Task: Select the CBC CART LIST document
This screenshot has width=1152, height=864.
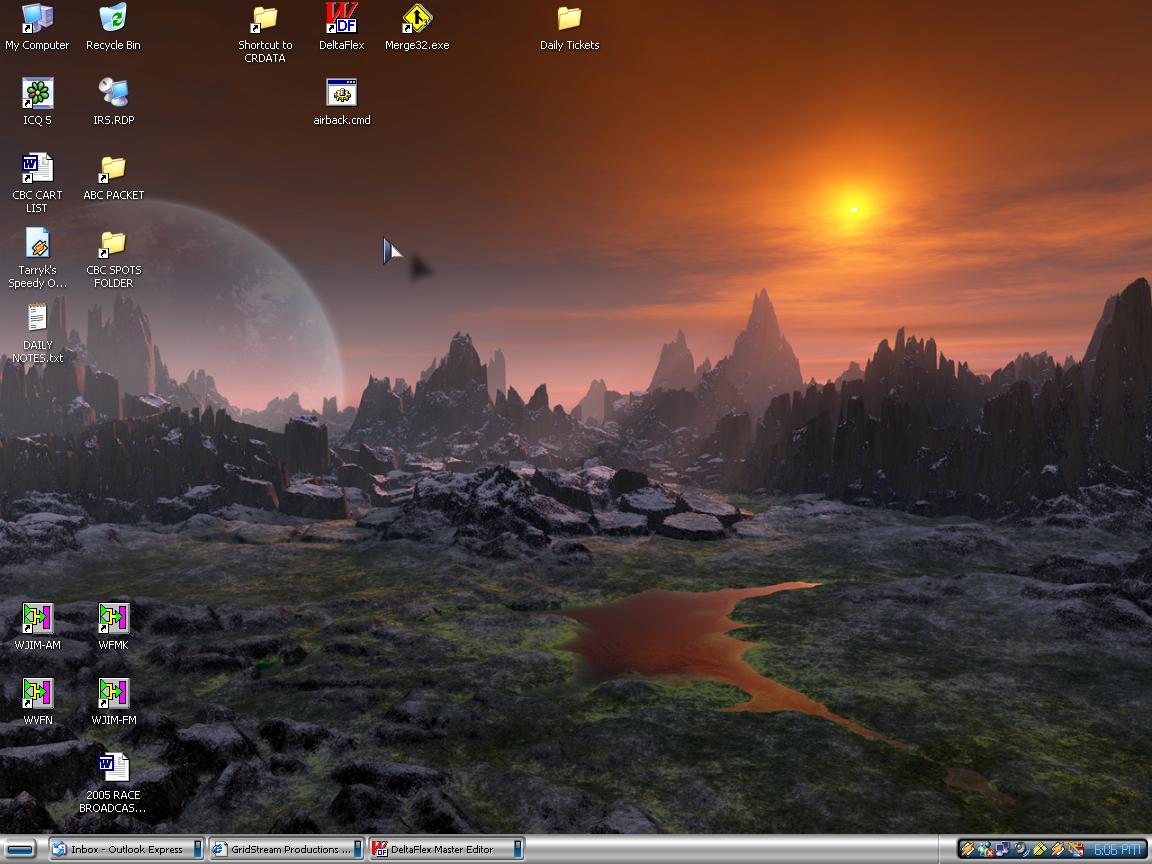Action: point(37,169)
